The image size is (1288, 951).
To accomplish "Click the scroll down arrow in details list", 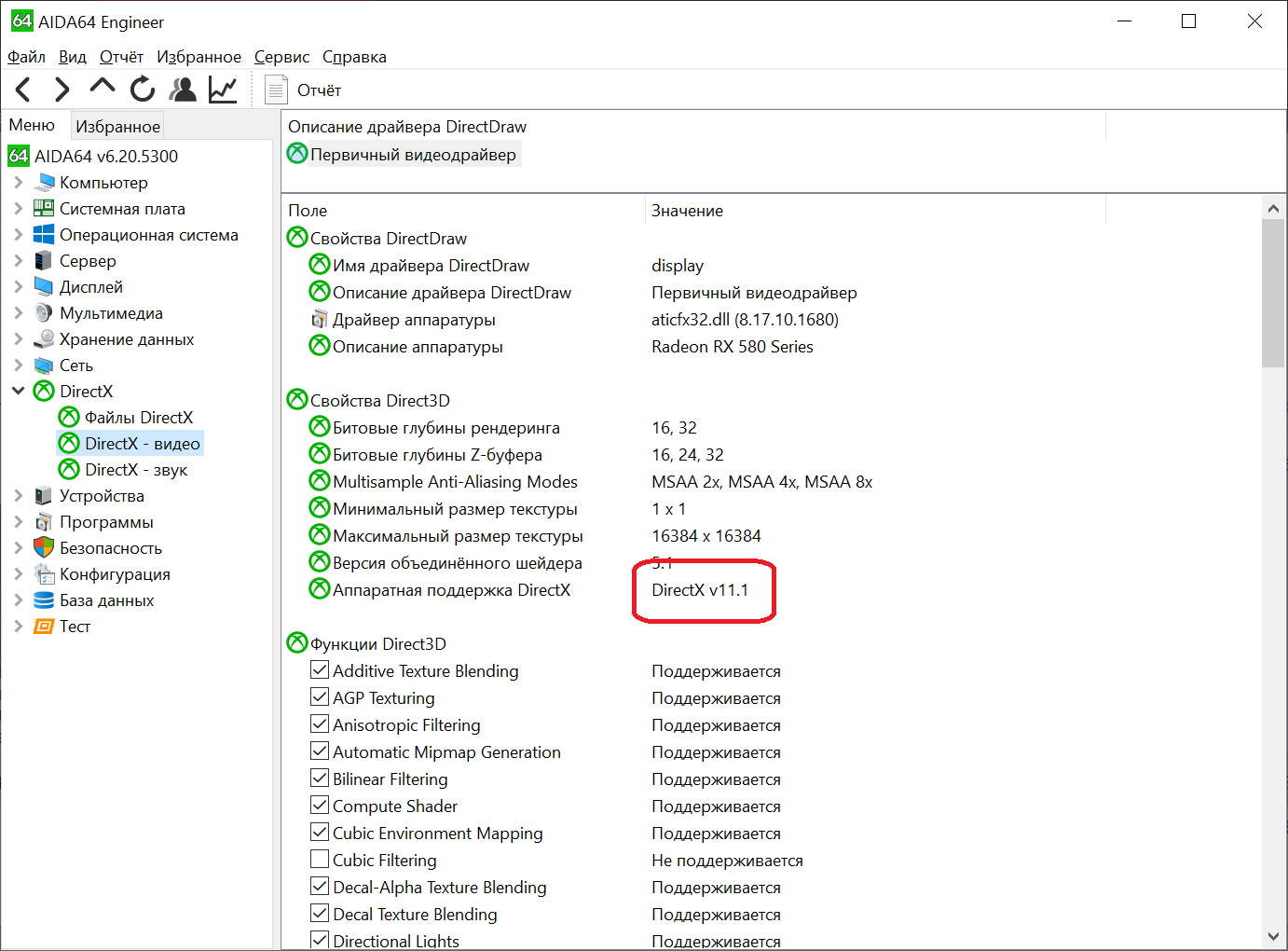I will click(x=1273, y=936).
